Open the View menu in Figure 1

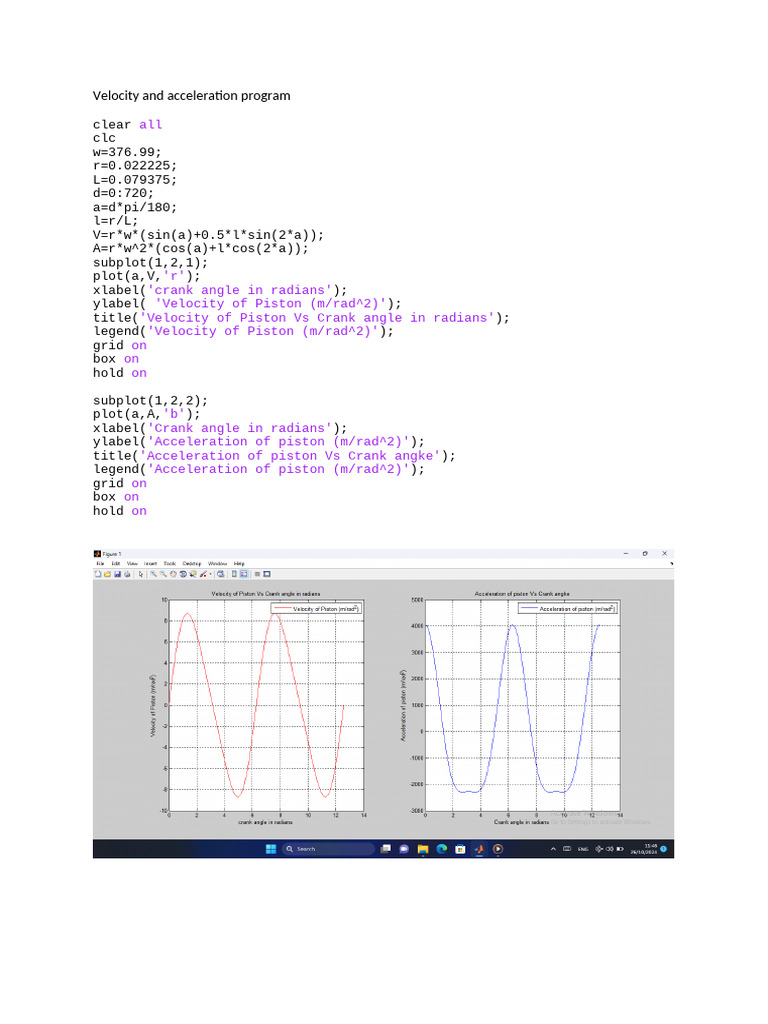[132, 564]
